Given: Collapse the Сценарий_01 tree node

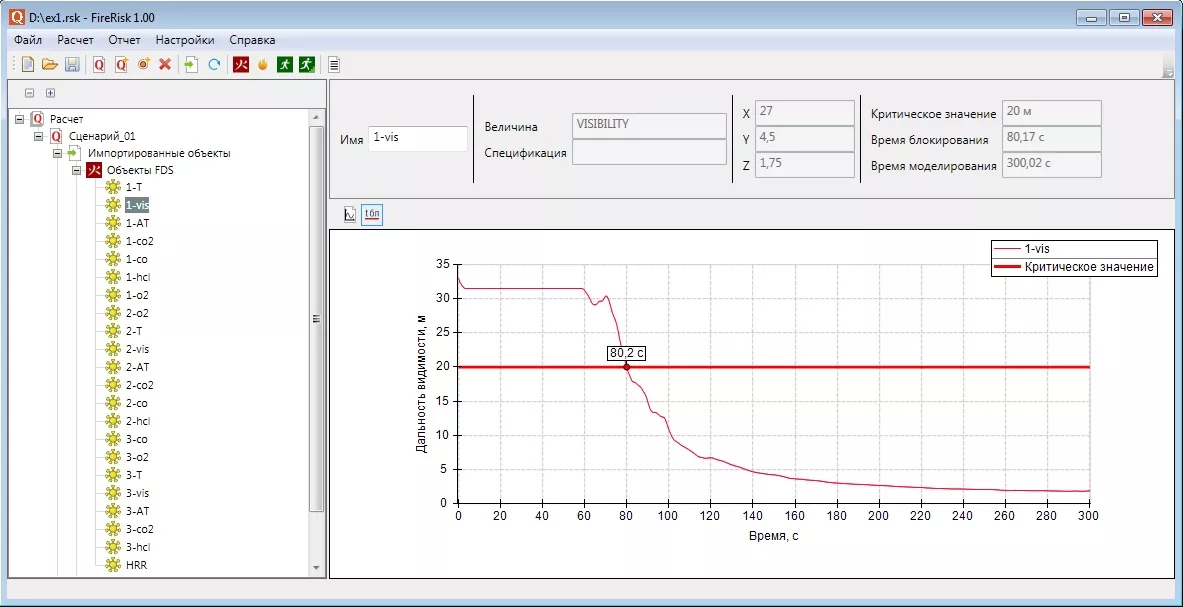Looking at the screenshot, I should pyautogui.click(x=39, y=136).
